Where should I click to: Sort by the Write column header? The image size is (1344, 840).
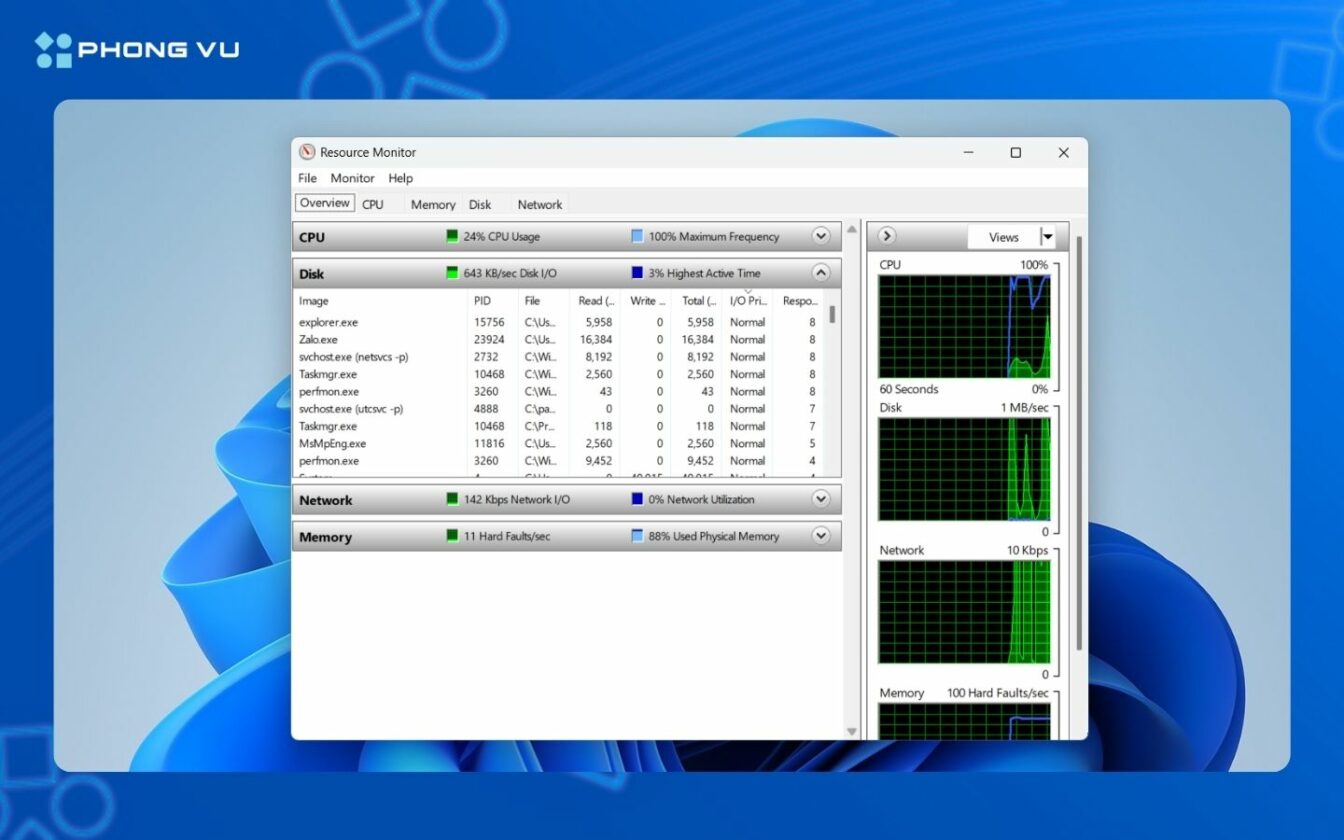coord(646,301)
